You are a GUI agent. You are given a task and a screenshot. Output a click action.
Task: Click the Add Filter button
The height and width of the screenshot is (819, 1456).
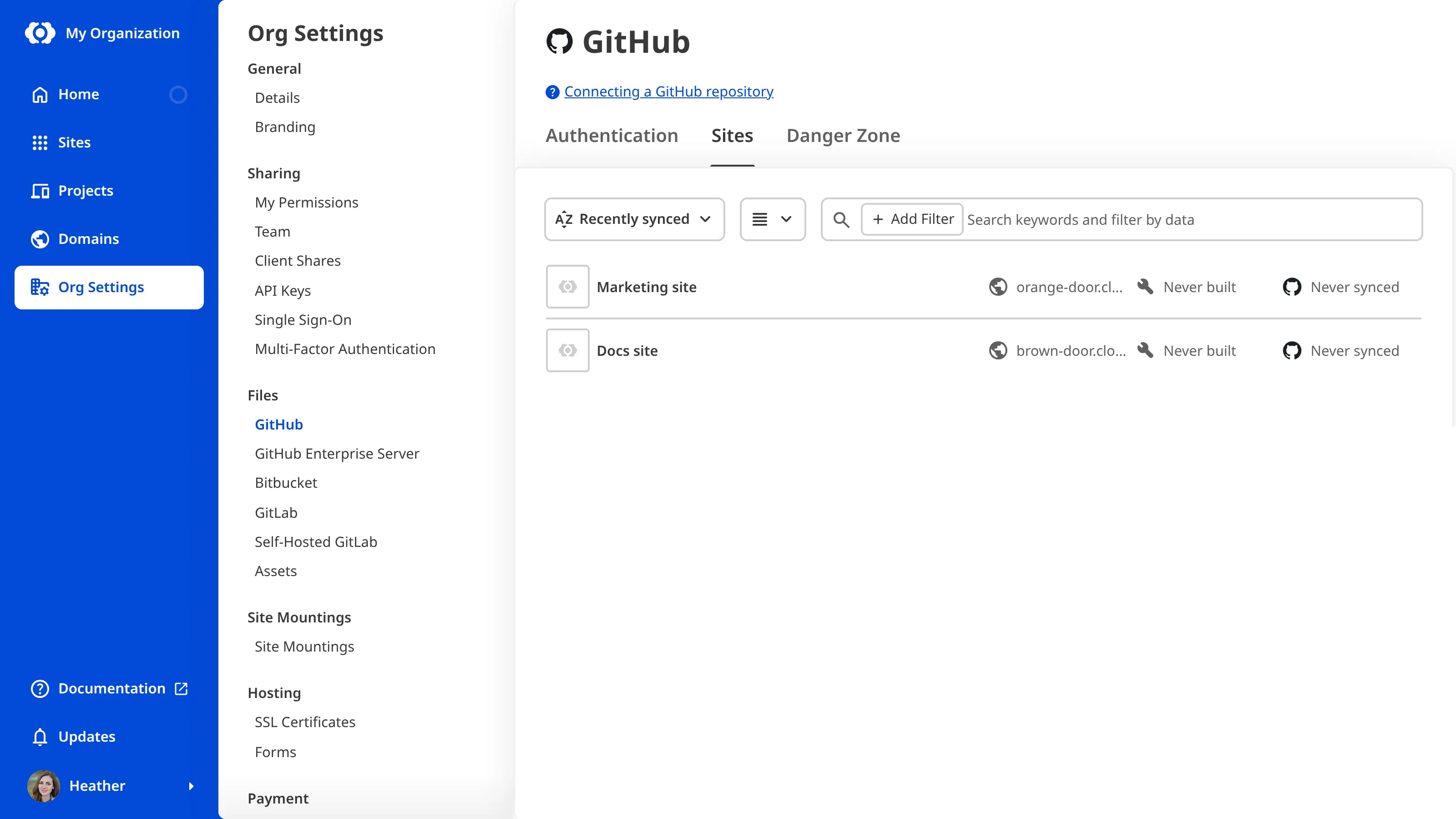click(x=912, y=219)
